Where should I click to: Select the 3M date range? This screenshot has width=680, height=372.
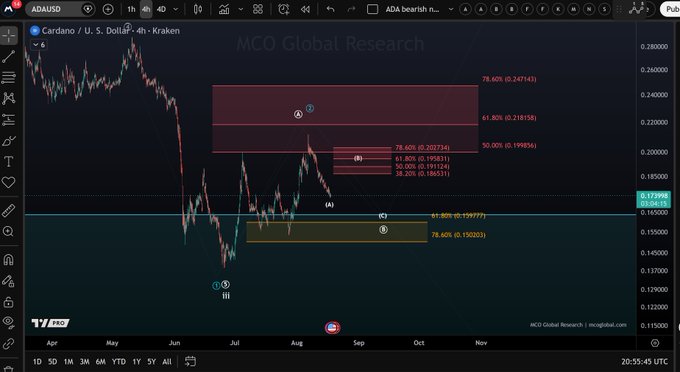[85, 362]
